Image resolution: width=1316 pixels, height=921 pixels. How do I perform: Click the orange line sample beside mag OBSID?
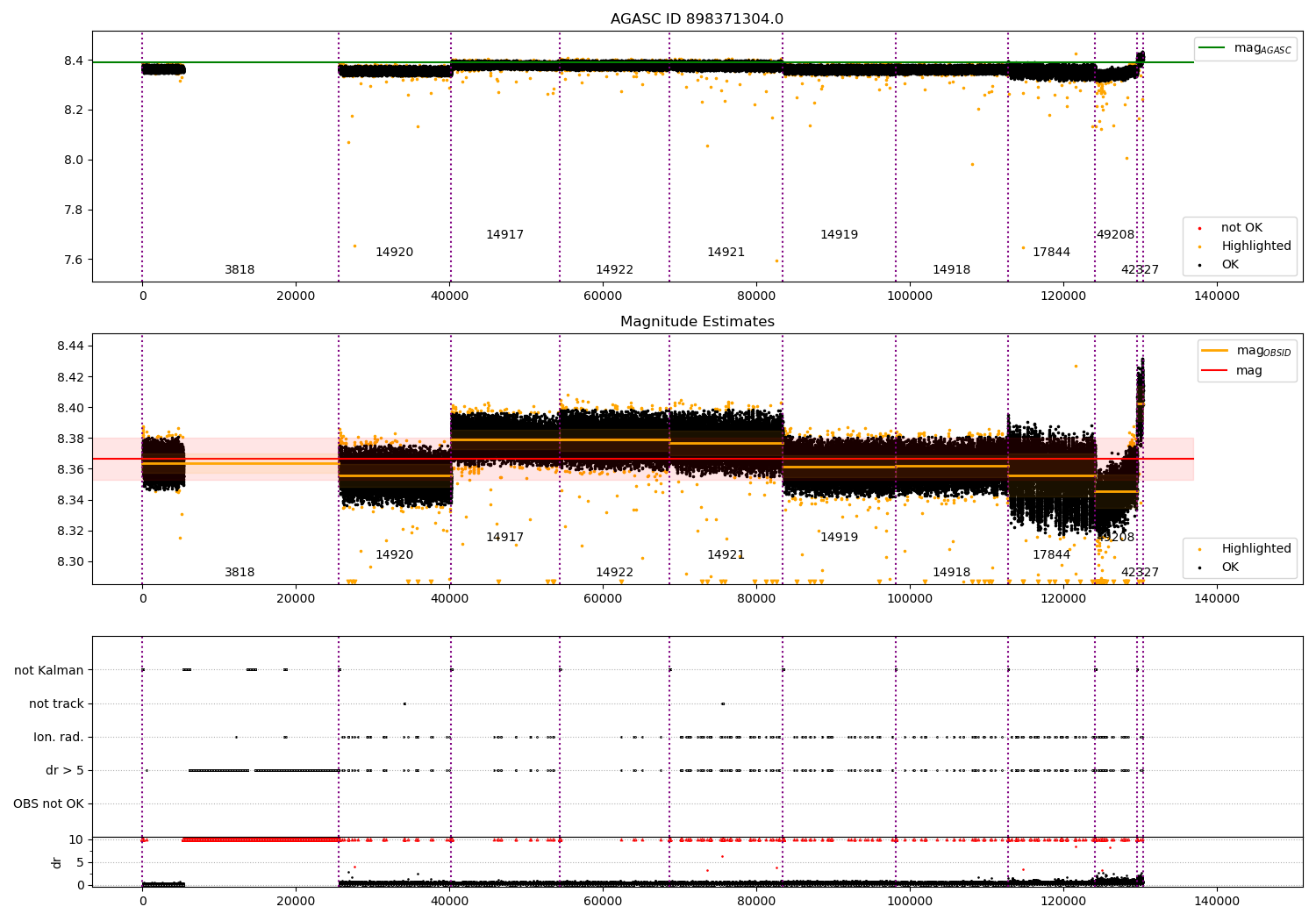(x=1214, y=351)
